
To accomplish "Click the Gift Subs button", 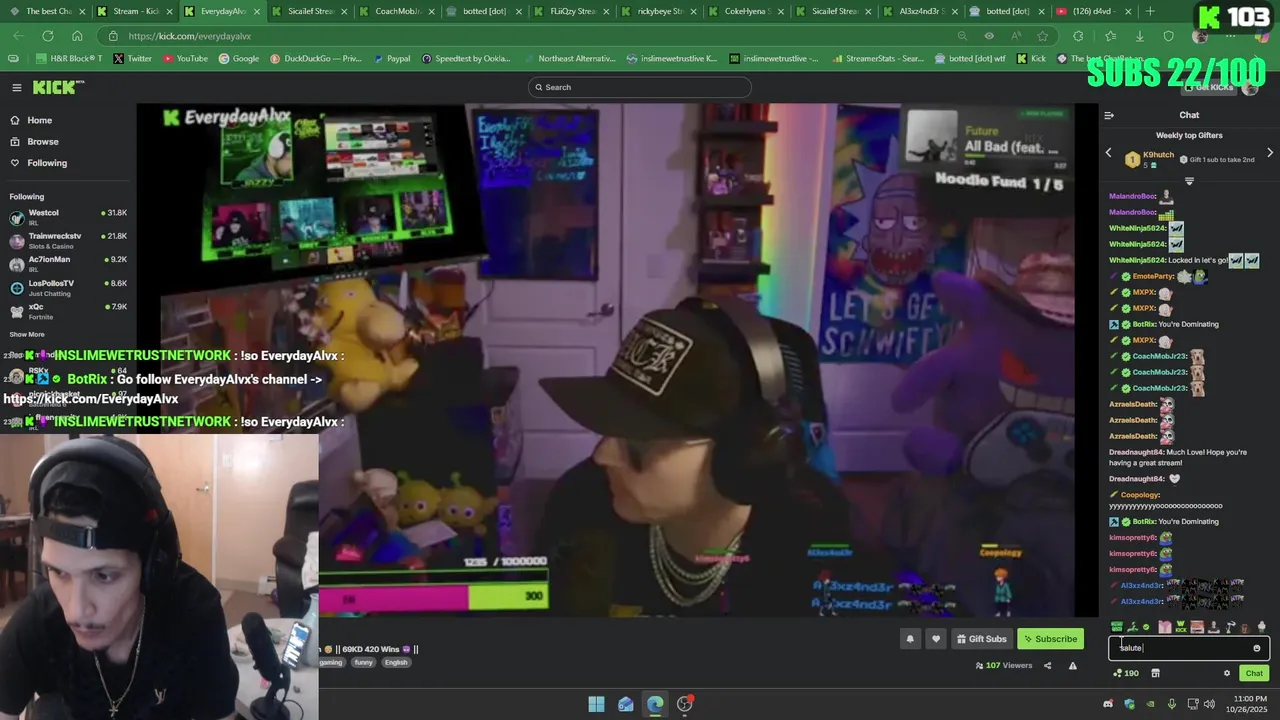I will tap(981, 639).
